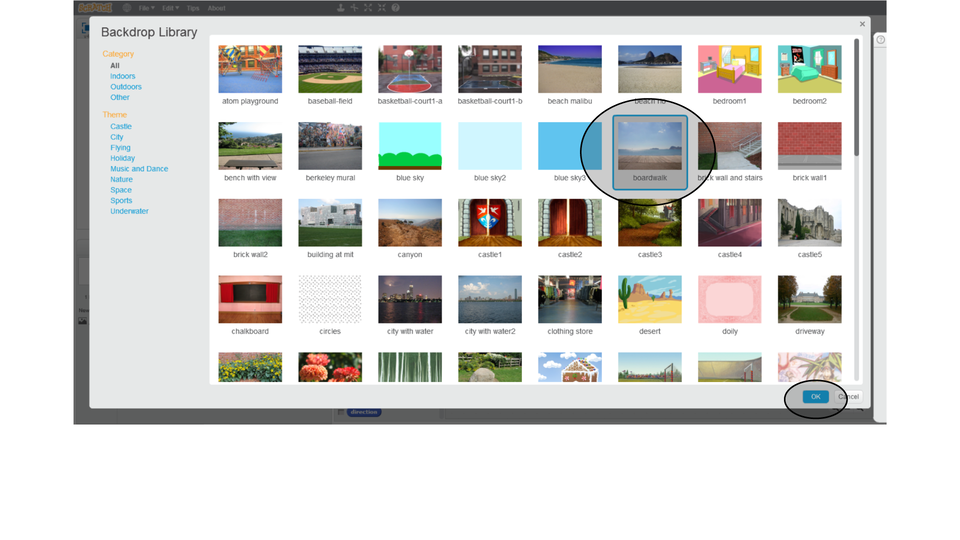The image size is (960, 540).
Task: Click the Block help question mark icon
Action: pos(395,8)
